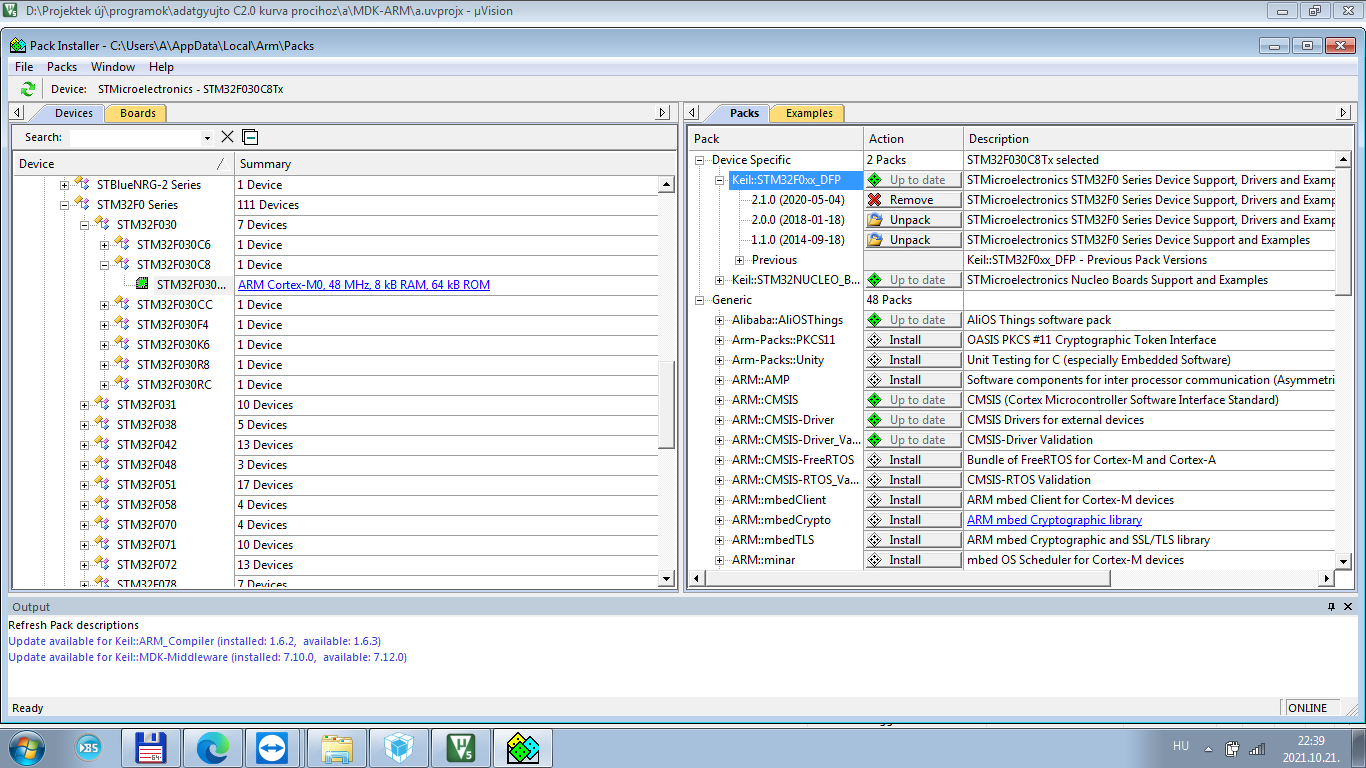Click the Windows Start button
This screenshot has width=1366, height=768.
(25, 747)
